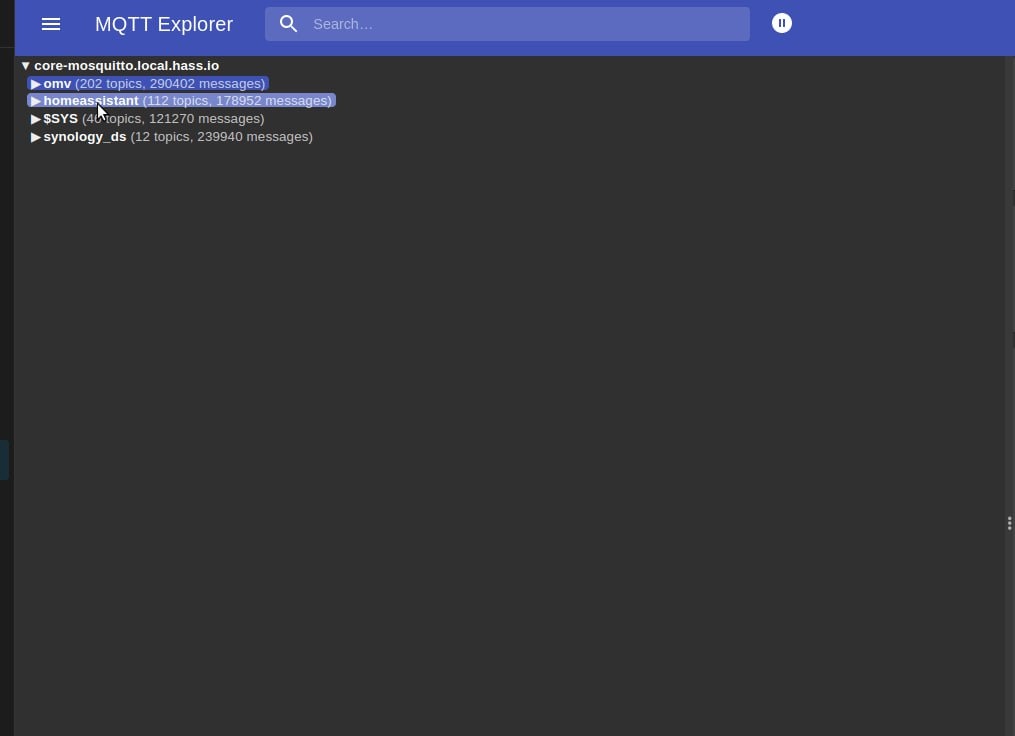Click omv's '(202 topics, 290402 messages)' count

click(170, 84)
